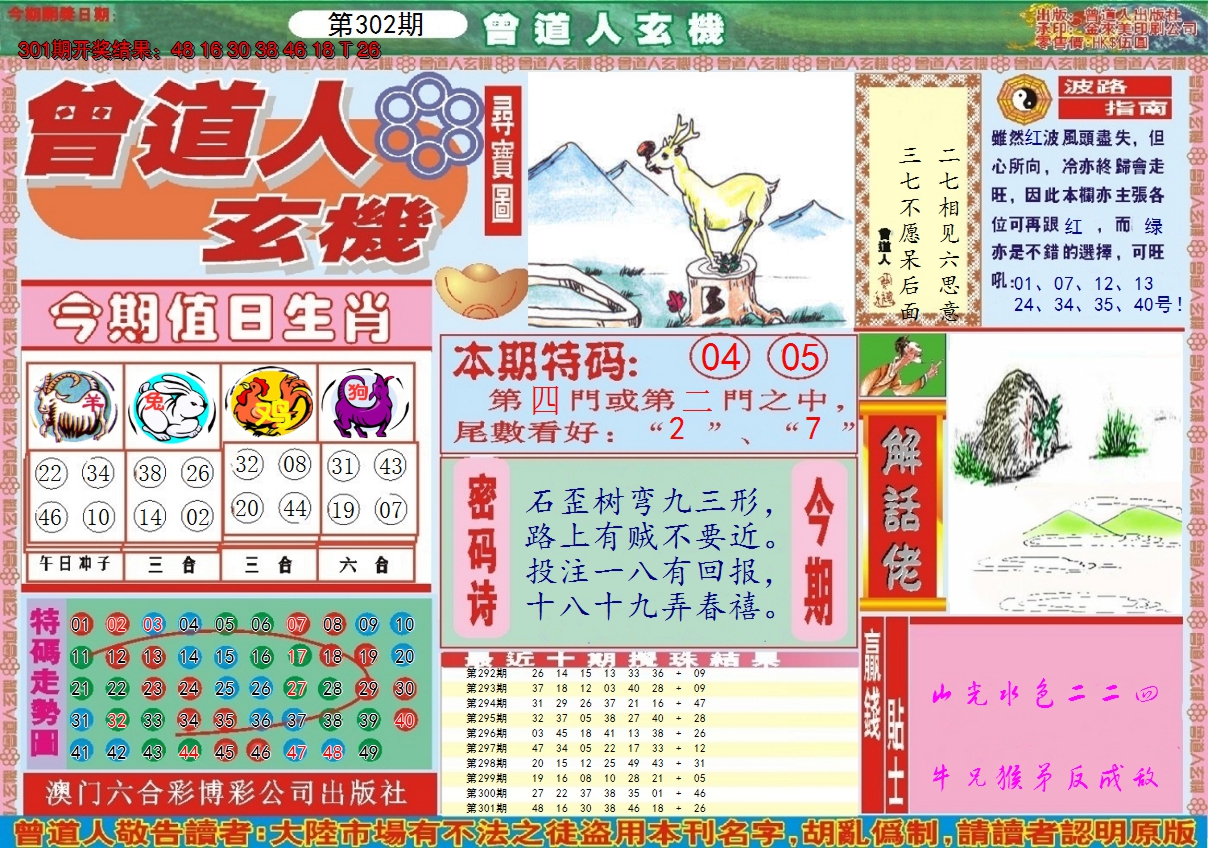
Task: Click ball 49 in the trend chart
Action: click(368, 752)
